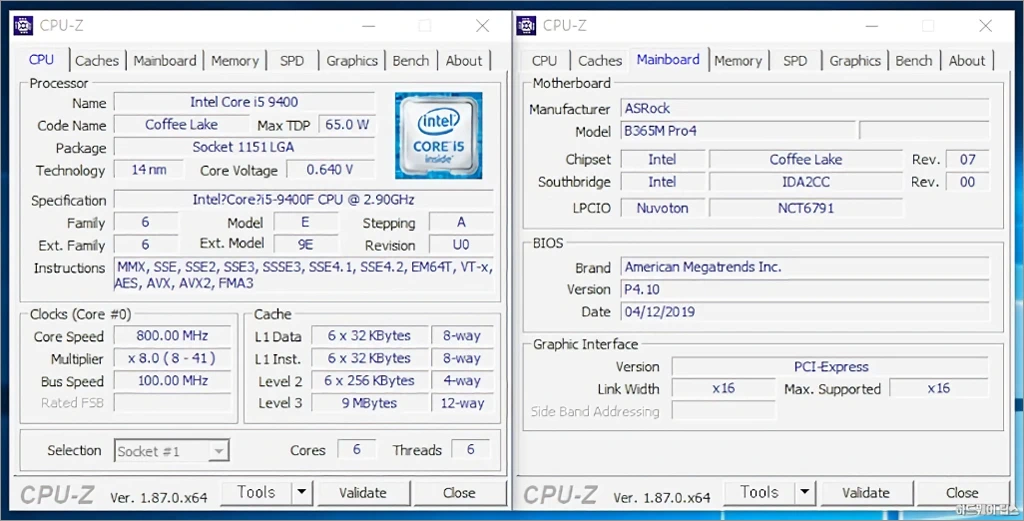
Task: Click the CPU-Z app icon in the left window title bar
Action: (23, 25)
